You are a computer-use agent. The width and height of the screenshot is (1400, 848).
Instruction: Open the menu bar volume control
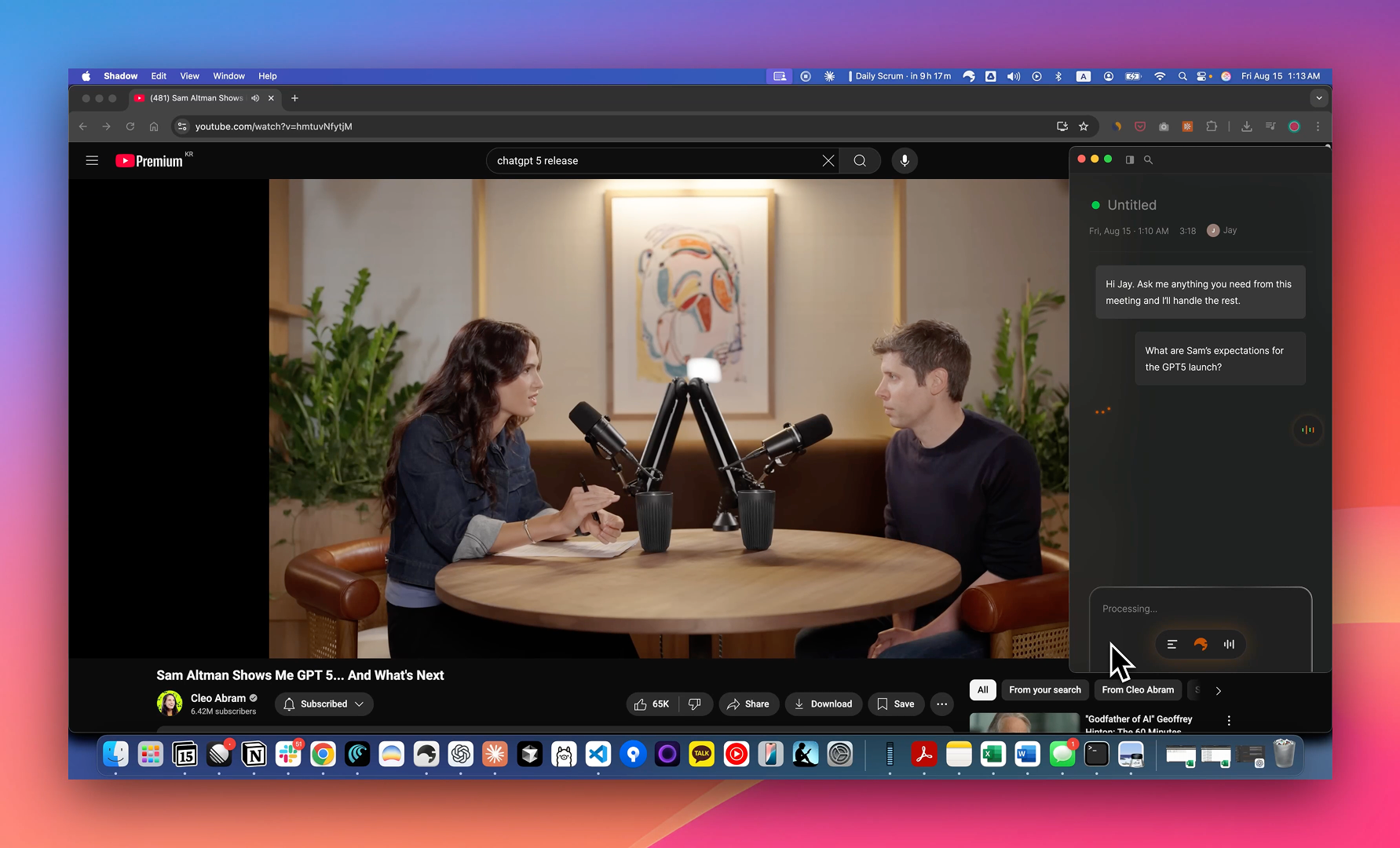(x=1014, y=76)
